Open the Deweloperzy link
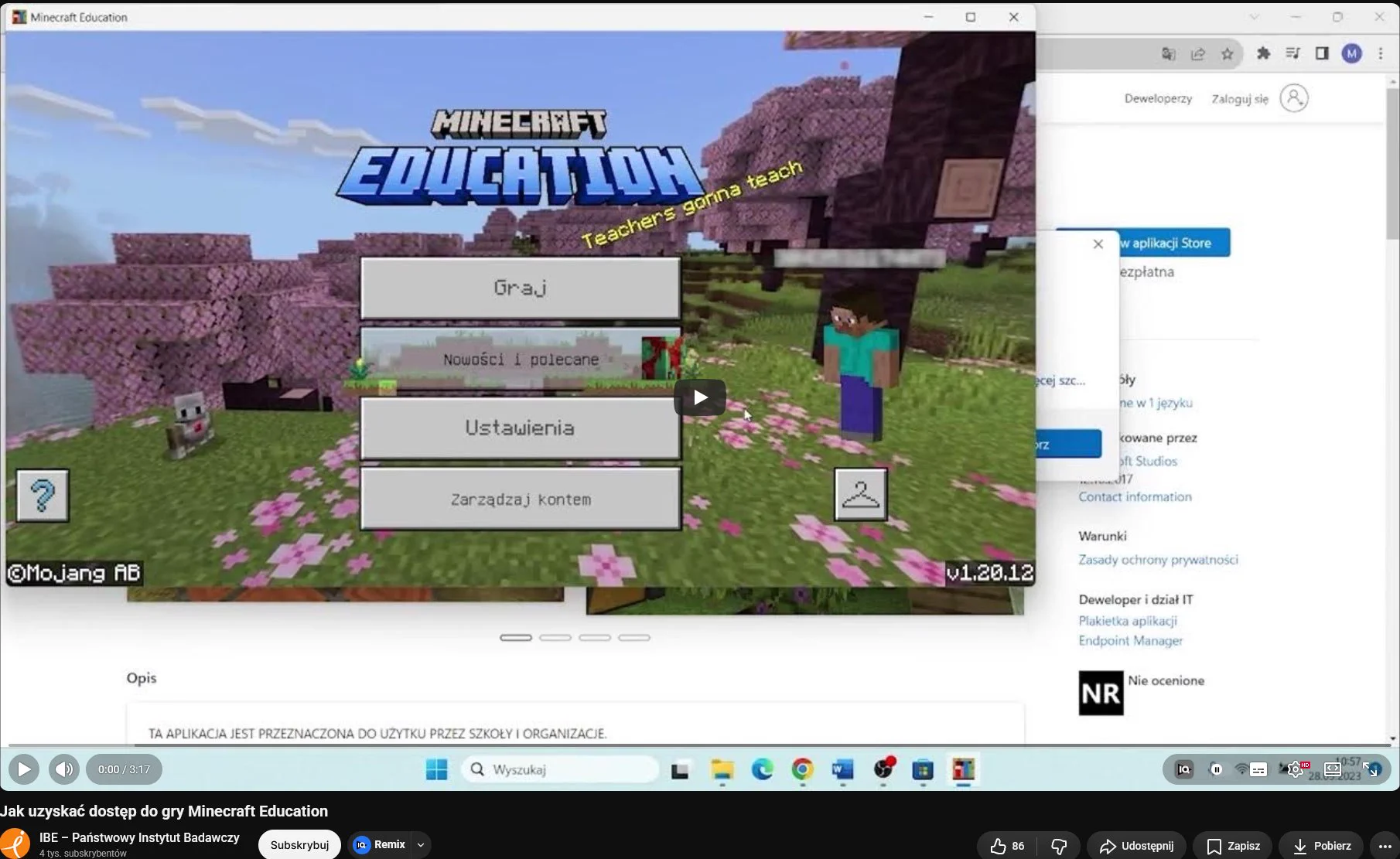This screenshot has height=859, width=1400. coord(1158,98)
